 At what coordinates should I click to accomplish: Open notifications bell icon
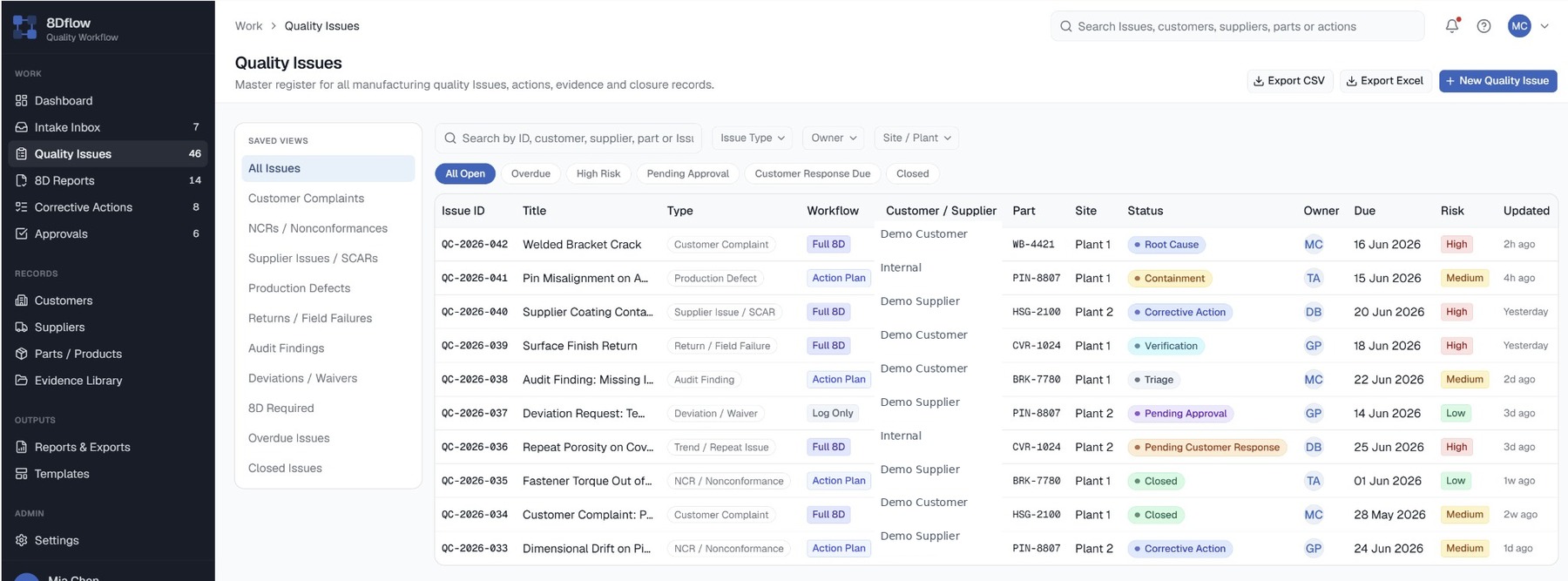tap(1451, 26)
